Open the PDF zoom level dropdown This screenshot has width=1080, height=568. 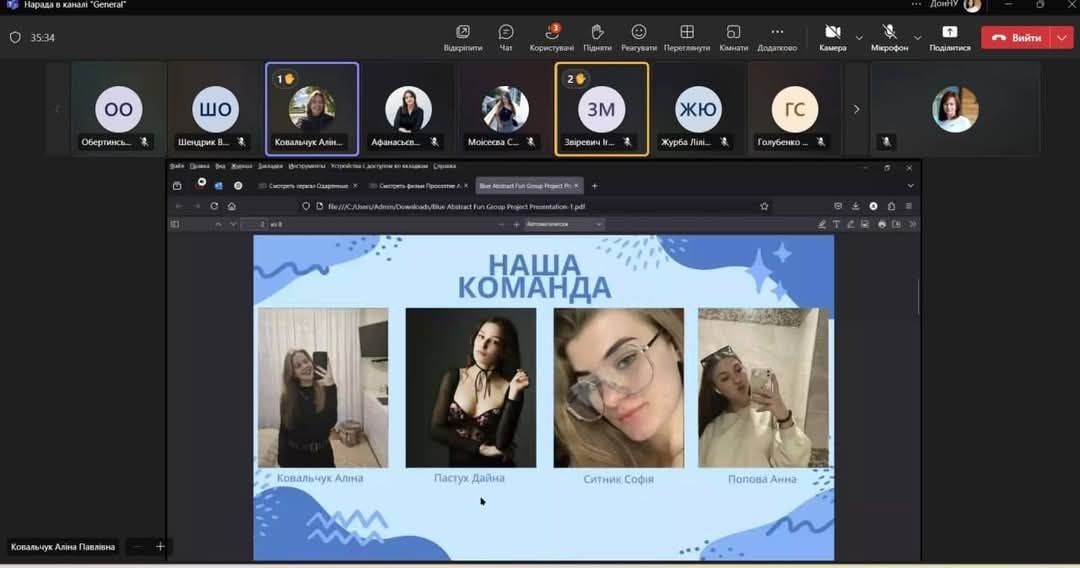click(564, 224)
